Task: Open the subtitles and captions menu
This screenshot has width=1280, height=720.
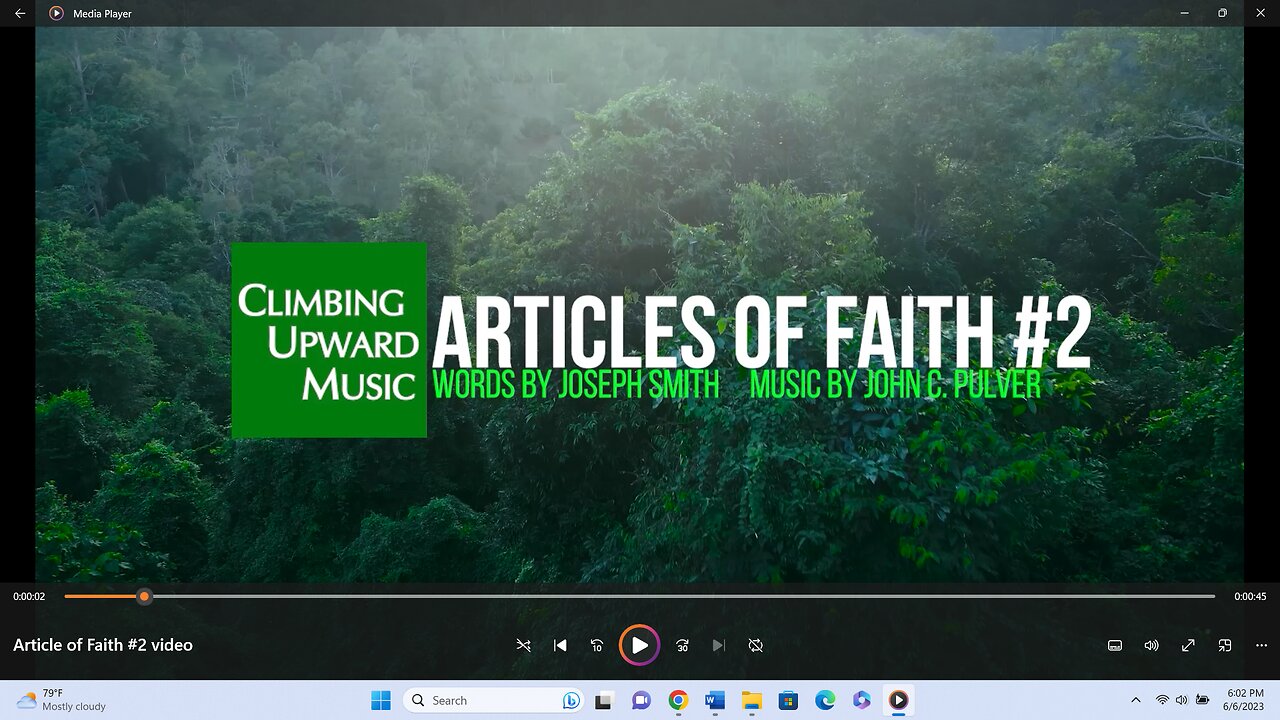Action: 1115,646
